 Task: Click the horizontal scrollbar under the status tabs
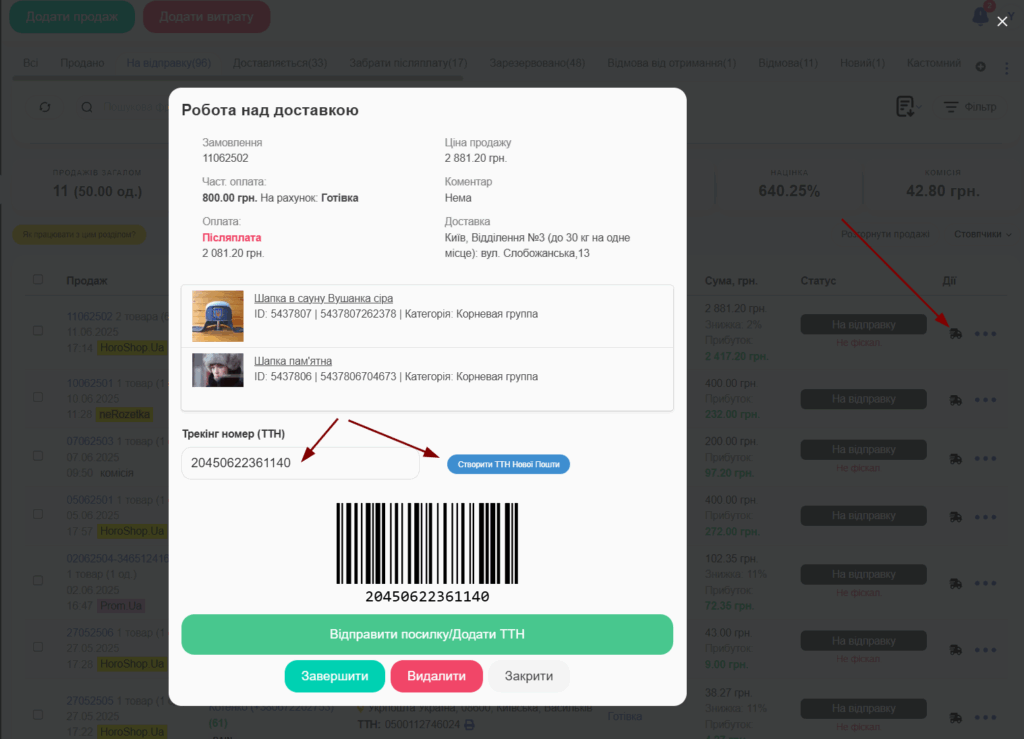pyautogui.click(x=238, y=78)
